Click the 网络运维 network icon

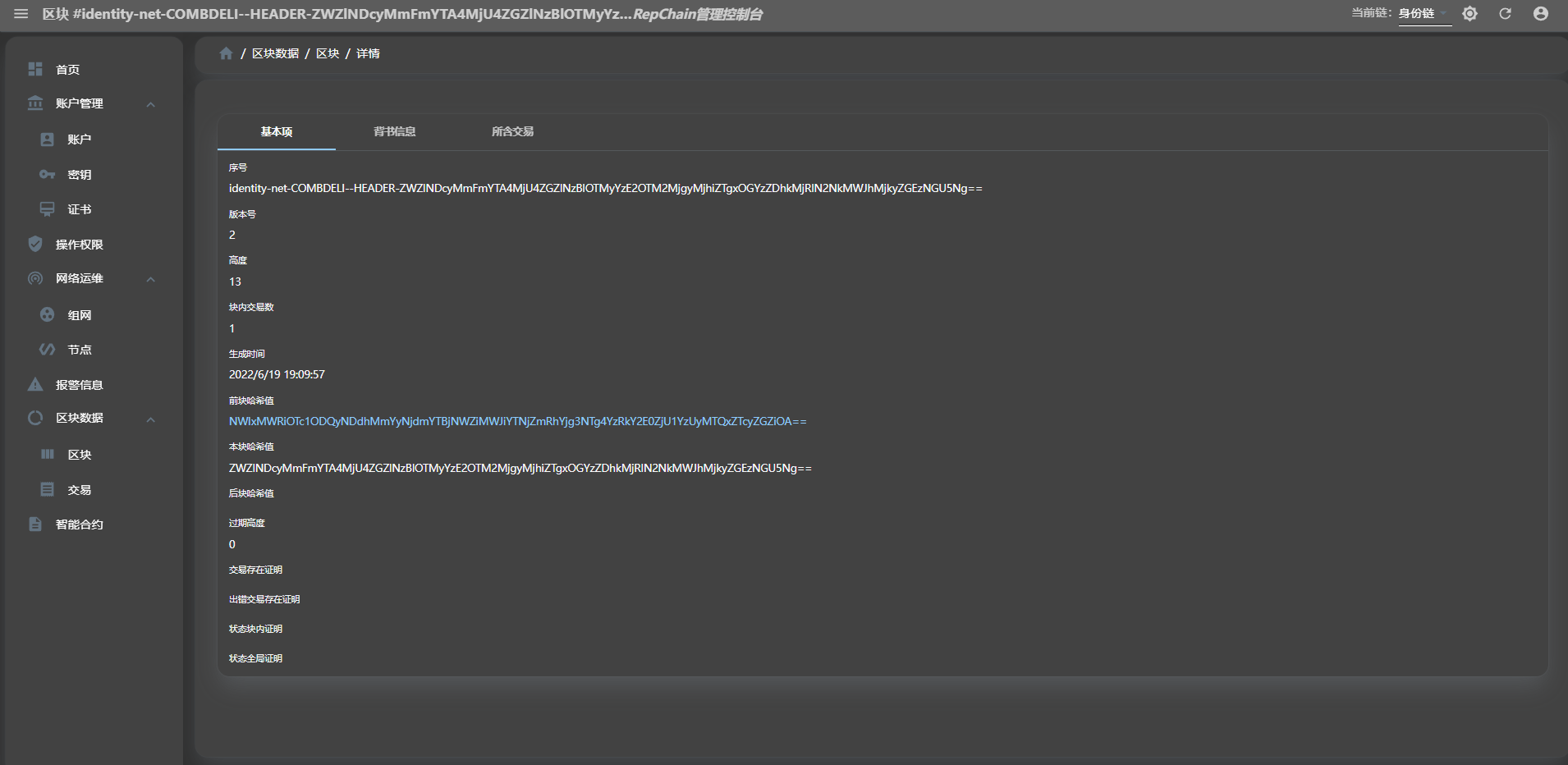tap(35, 278)
